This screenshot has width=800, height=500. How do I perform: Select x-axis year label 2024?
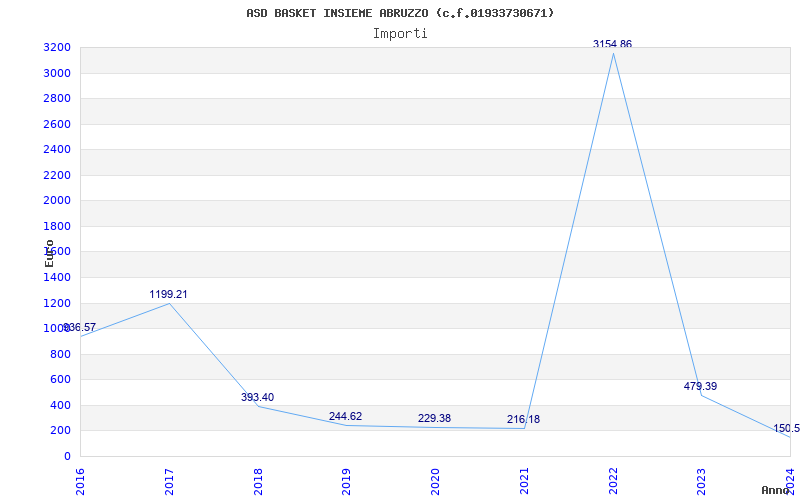(790, 481)
